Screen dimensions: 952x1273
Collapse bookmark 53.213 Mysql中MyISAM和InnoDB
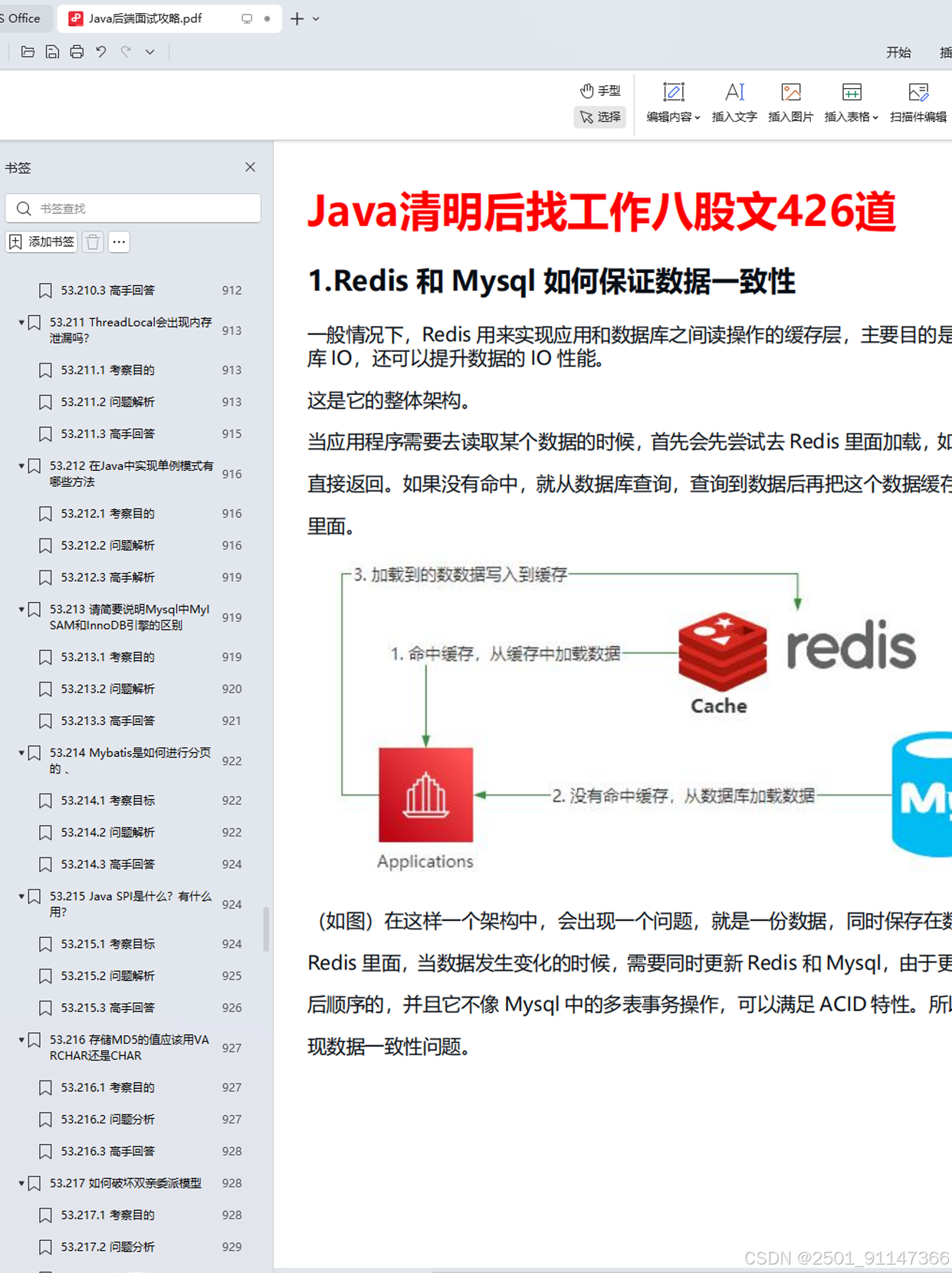21,610
